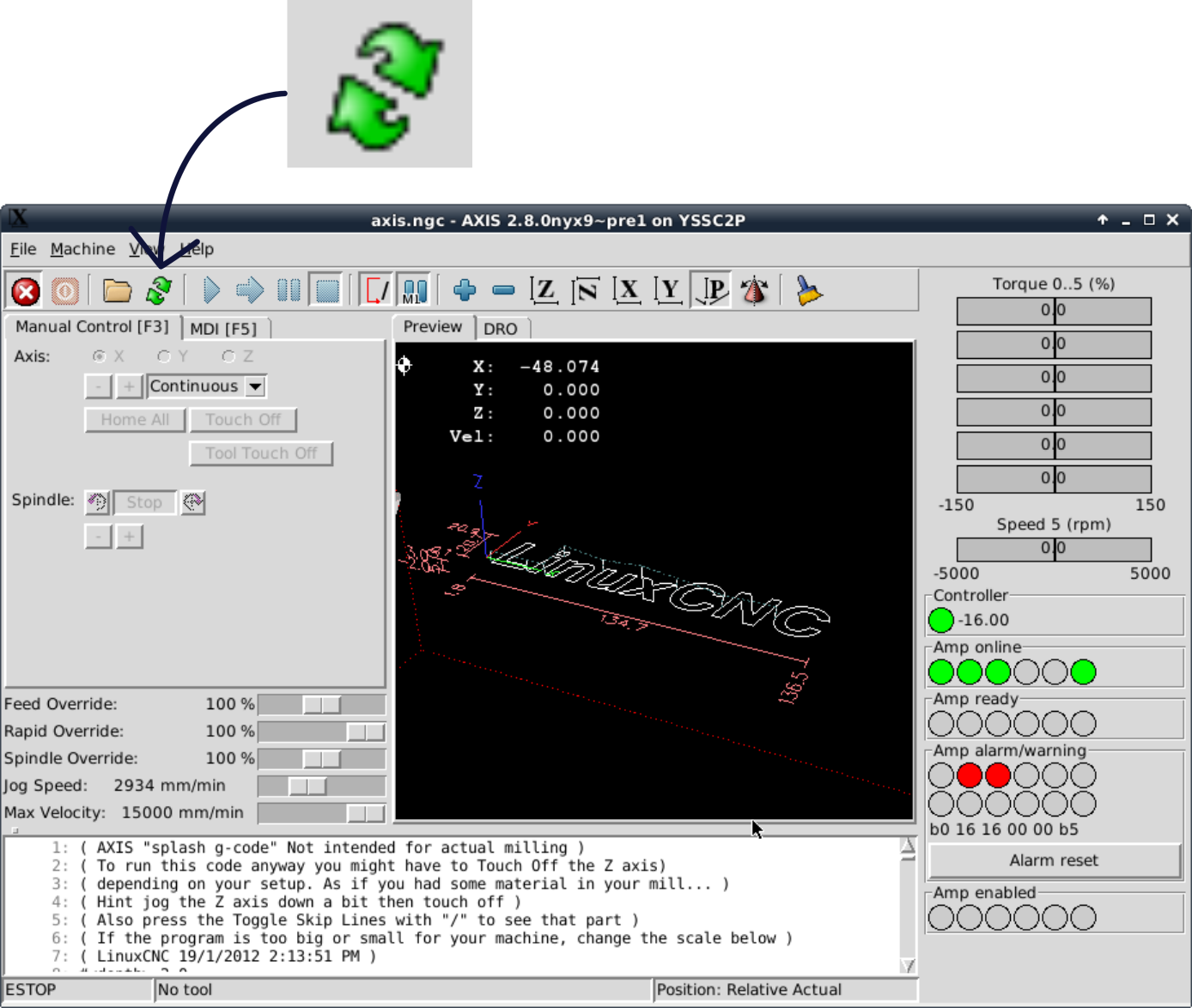1192x1008 pixels.
Task: Toggle skip lines with slash
Action: tap(375, 290)
